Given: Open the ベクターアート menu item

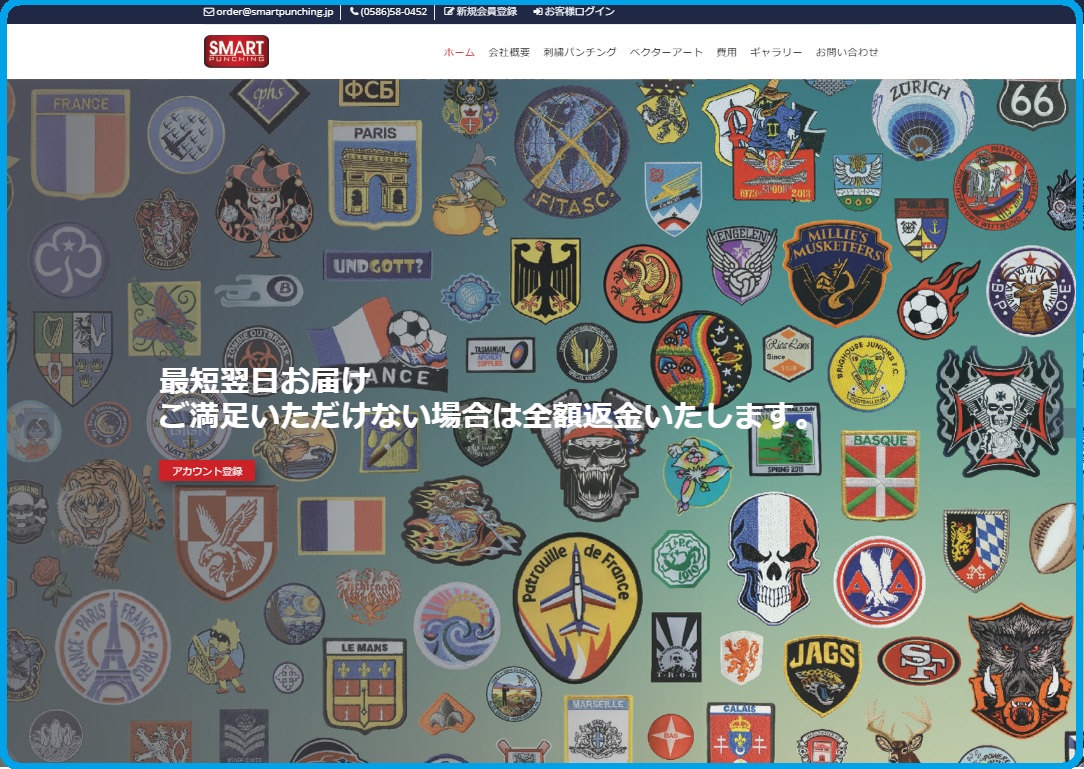Looking at the screenshot, I should (x=666, y=53).
